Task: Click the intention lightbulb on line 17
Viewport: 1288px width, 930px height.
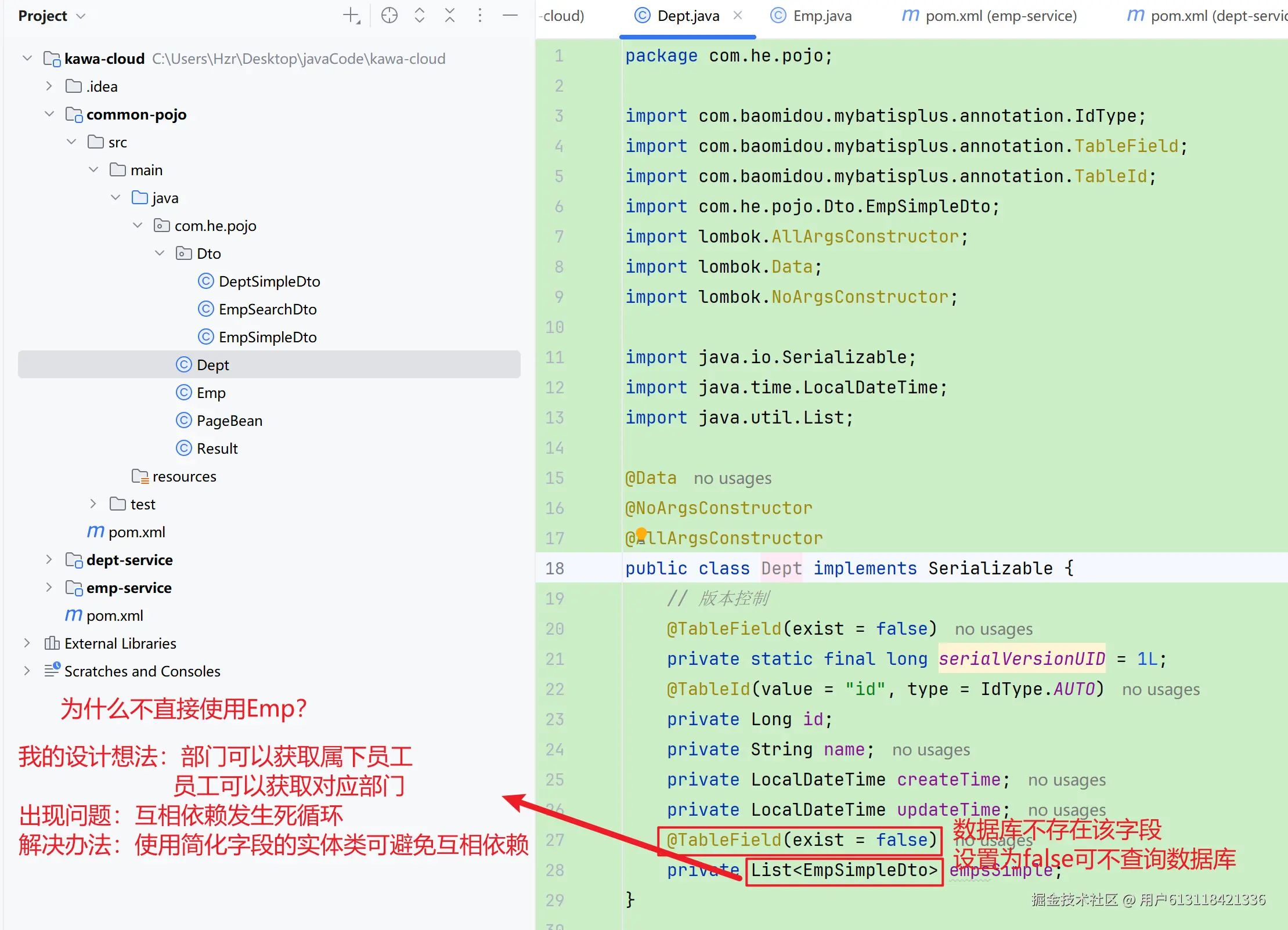Action: (641, 534)
